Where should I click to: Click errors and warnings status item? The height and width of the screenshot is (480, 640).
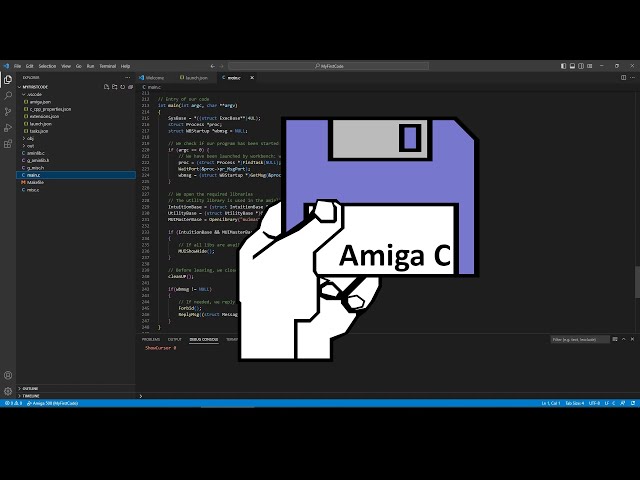coord(13,403)
